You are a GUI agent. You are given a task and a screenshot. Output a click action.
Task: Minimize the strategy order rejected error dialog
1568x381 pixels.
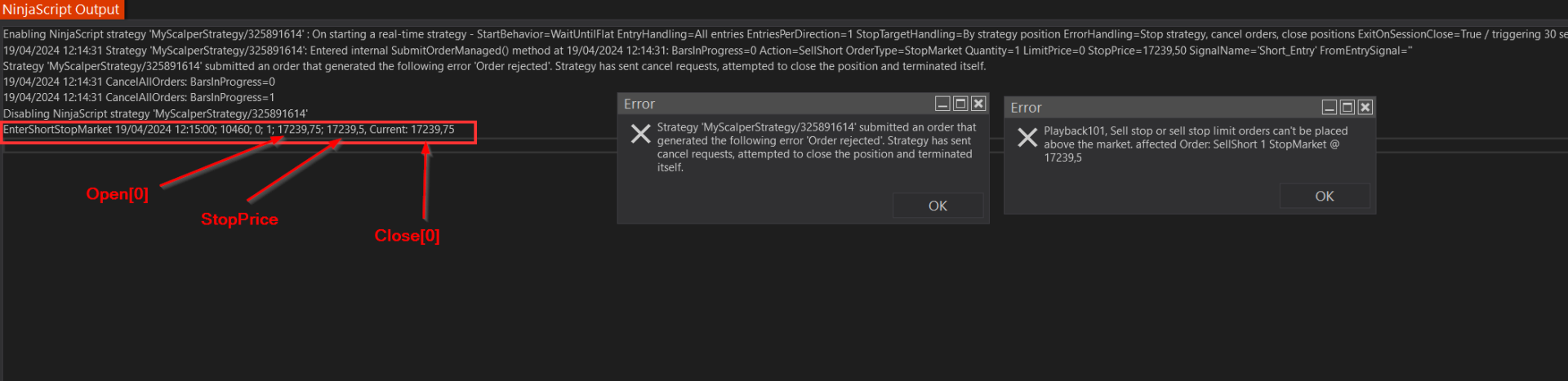click(942, 104)
